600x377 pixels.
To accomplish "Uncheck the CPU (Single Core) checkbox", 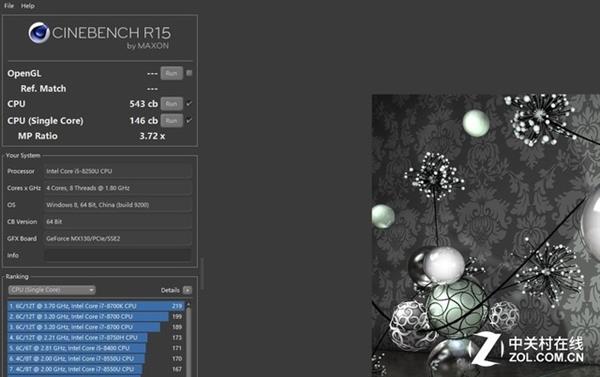I will pyautogui.click(x=189, y=120).
